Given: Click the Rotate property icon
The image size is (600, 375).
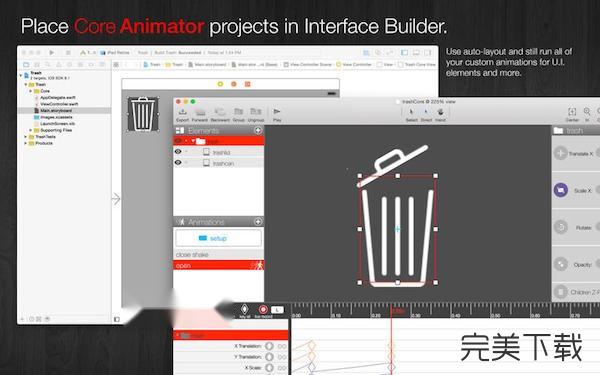Looking at the screenshot, I should (561, 227).
